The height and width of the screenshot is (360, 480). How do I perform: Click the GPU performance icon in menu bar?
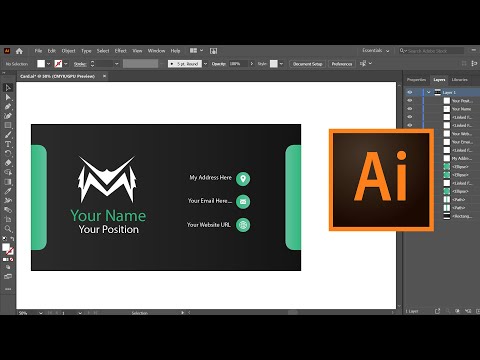pyautogui.click(x=213, y=51)
